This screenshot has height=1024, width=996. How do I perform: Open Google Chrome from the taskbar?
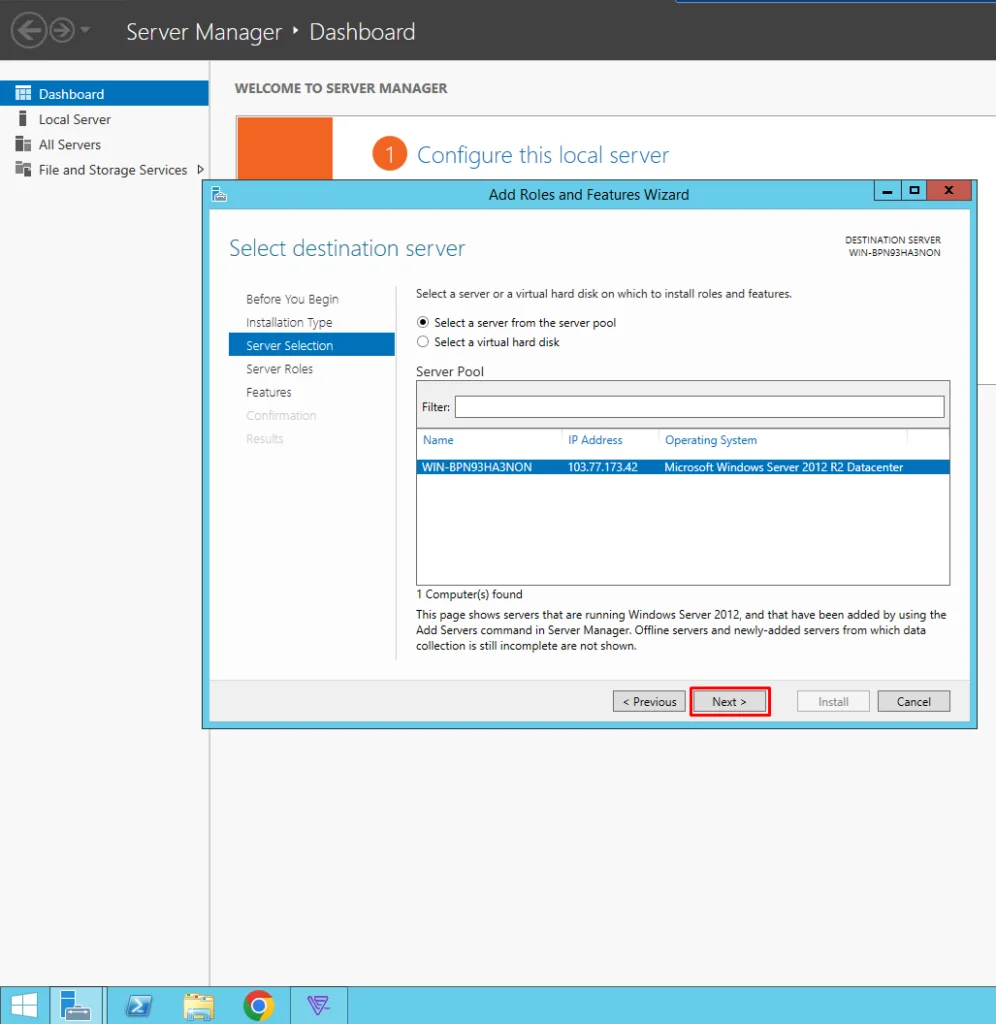pyautogui.click(x=259, y=1006)
